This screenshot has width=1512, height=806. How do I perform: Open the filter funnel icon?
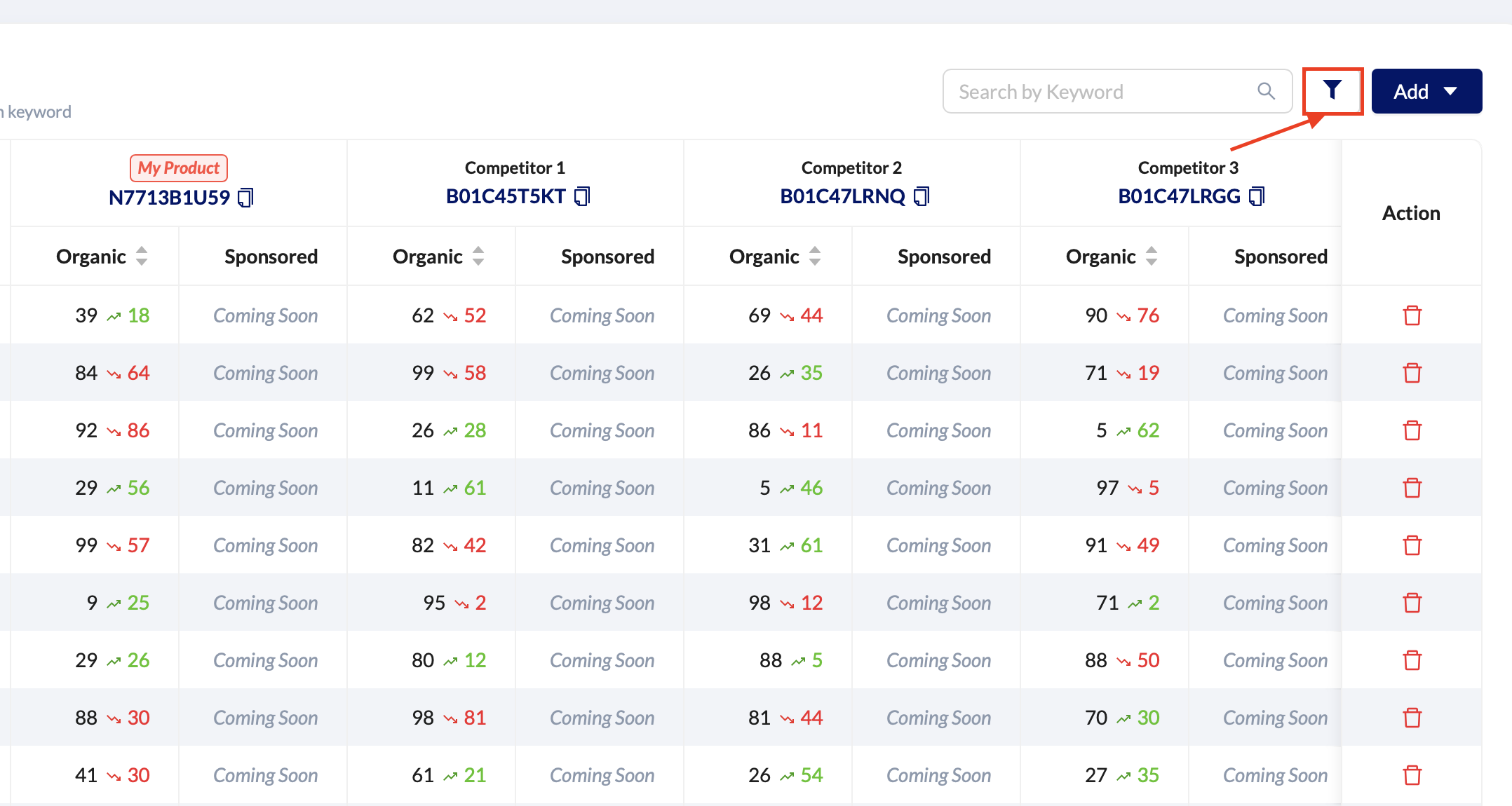pos(1332,91)
